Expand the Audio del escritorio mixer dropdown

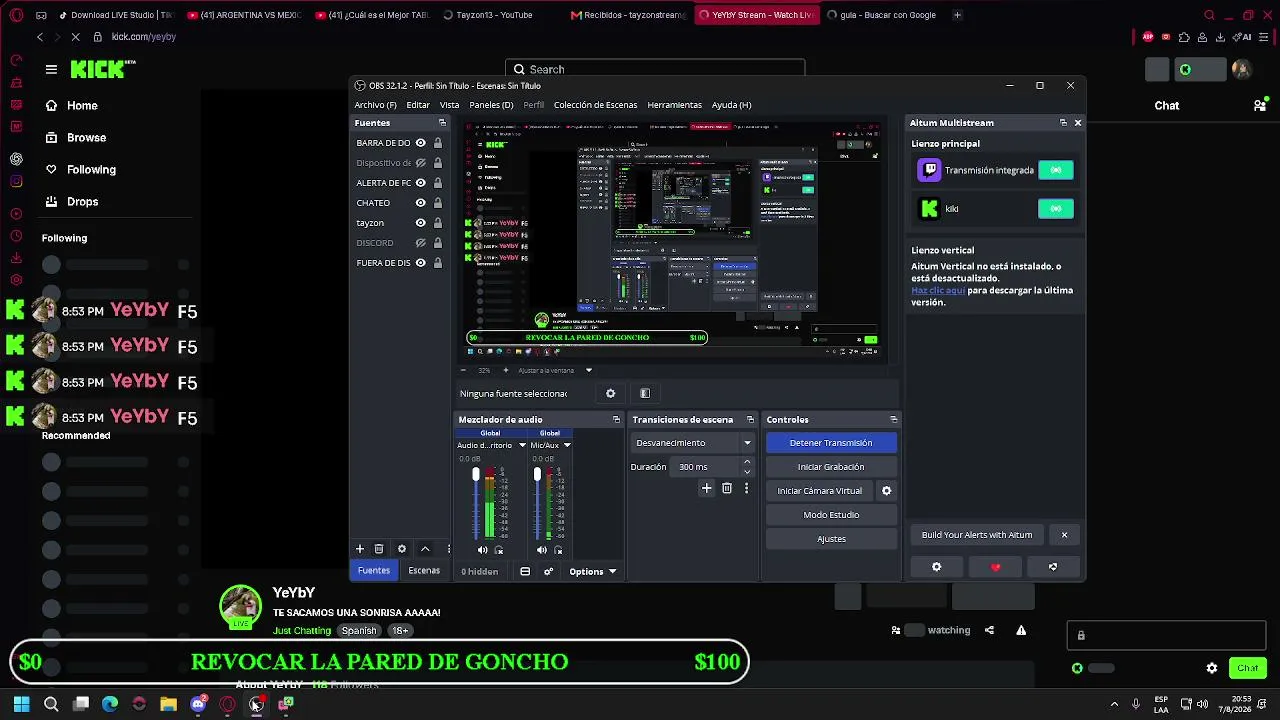click(x=522, y=445)
